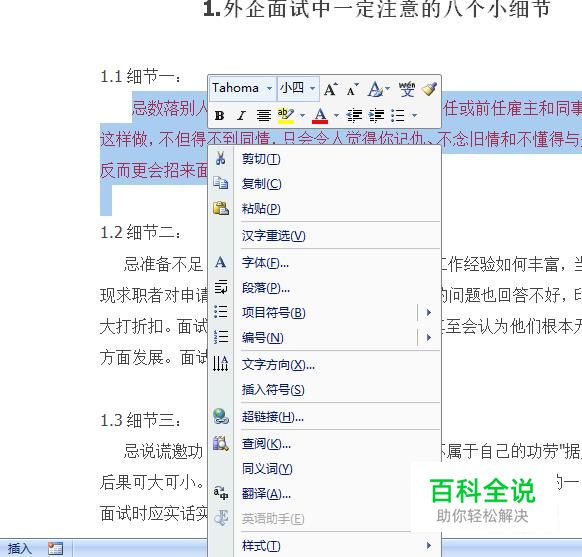
Task: Open the 小四 font size dropdown
Action: coord(313,89)
